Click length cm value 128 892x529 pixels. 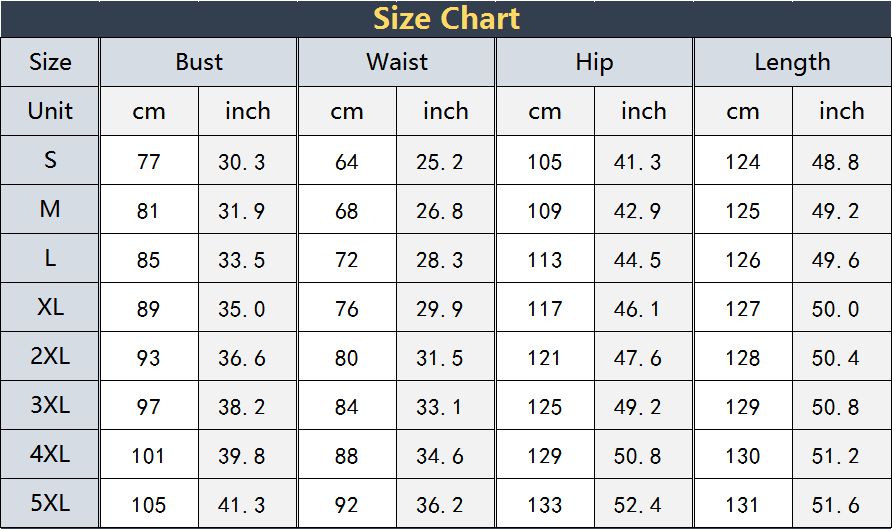point(743,358)
